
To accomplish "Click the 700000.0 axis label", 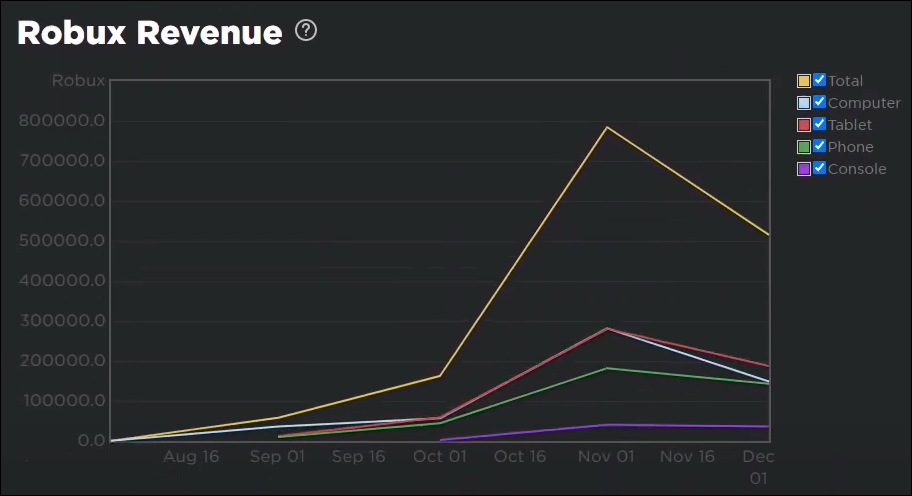I will (x=62, y=160).
